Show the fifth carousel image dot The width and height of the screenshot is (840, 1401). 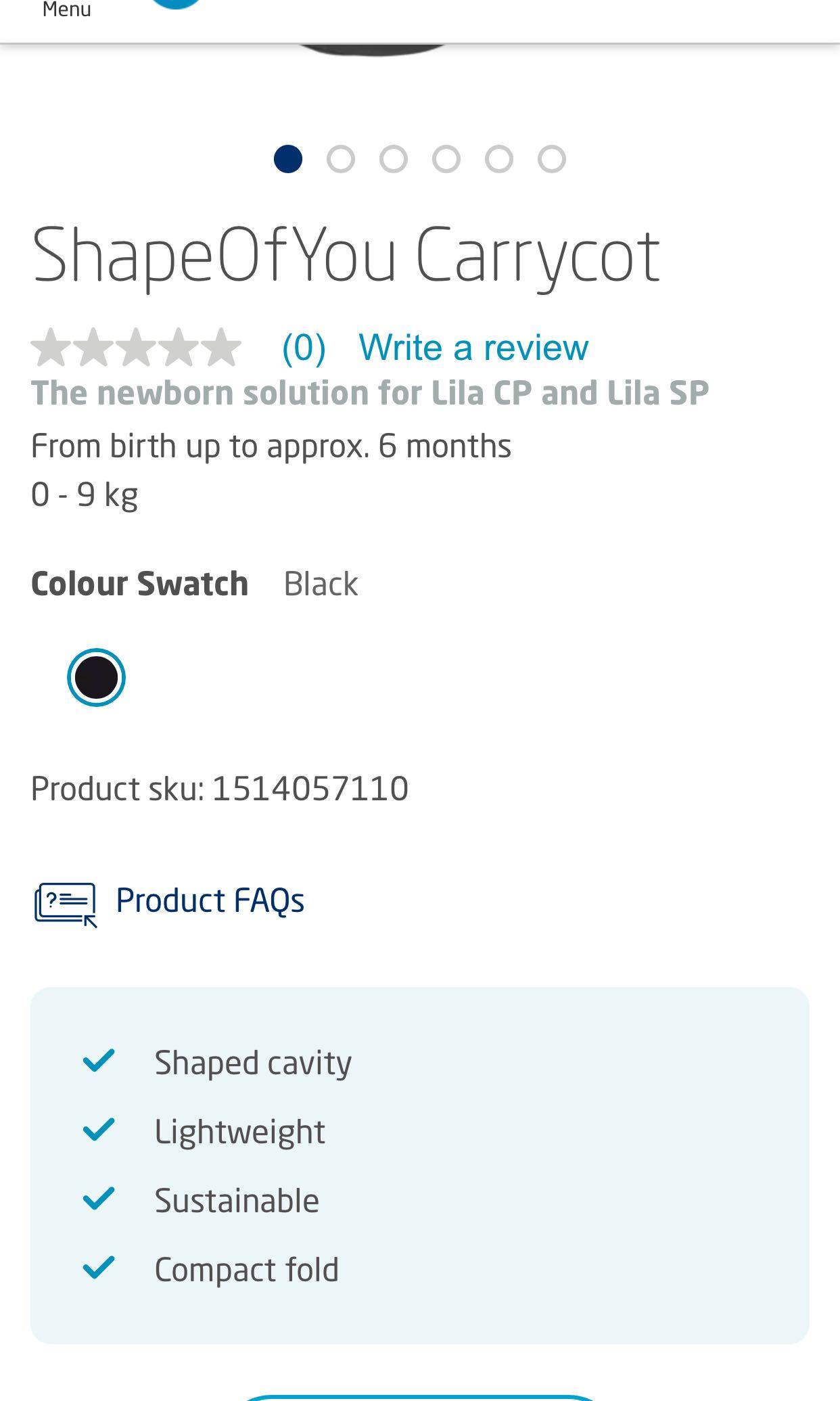[x=499, y=160]
